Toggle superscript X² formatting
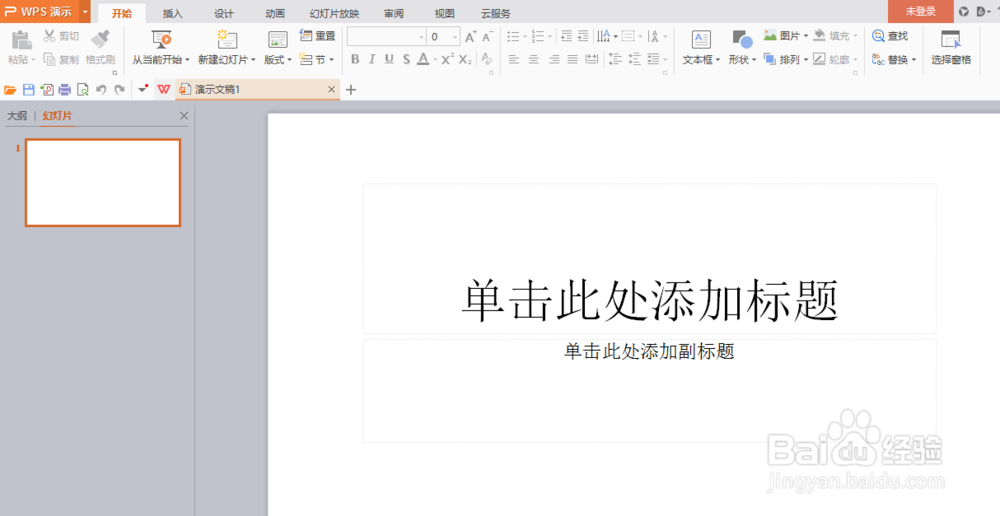 point(448,59)
